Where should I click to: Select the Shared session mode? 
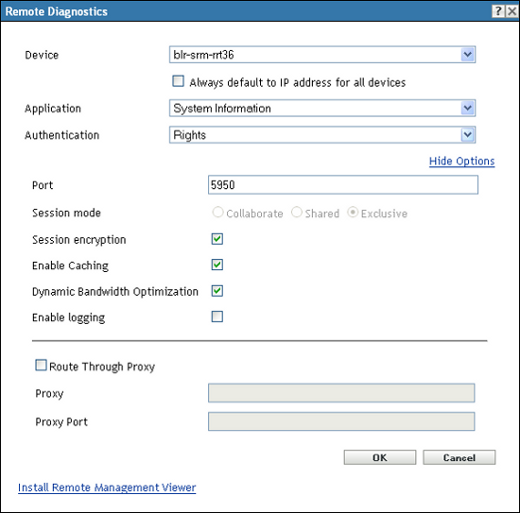[x=296, y=212]
